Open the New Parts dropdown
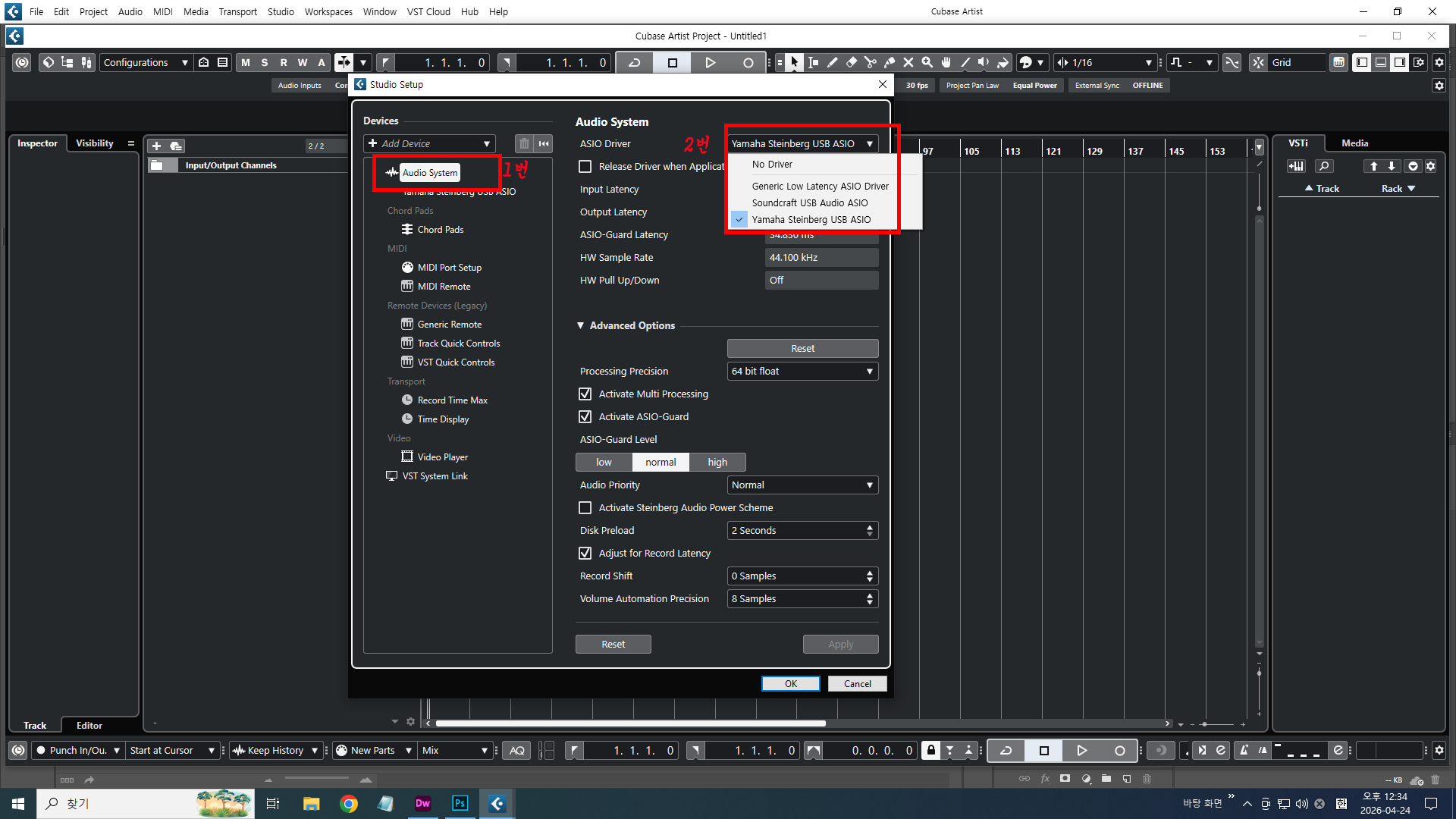This screenshot has height=819, width=1456. pyautogui.click(x=374, y=750)
